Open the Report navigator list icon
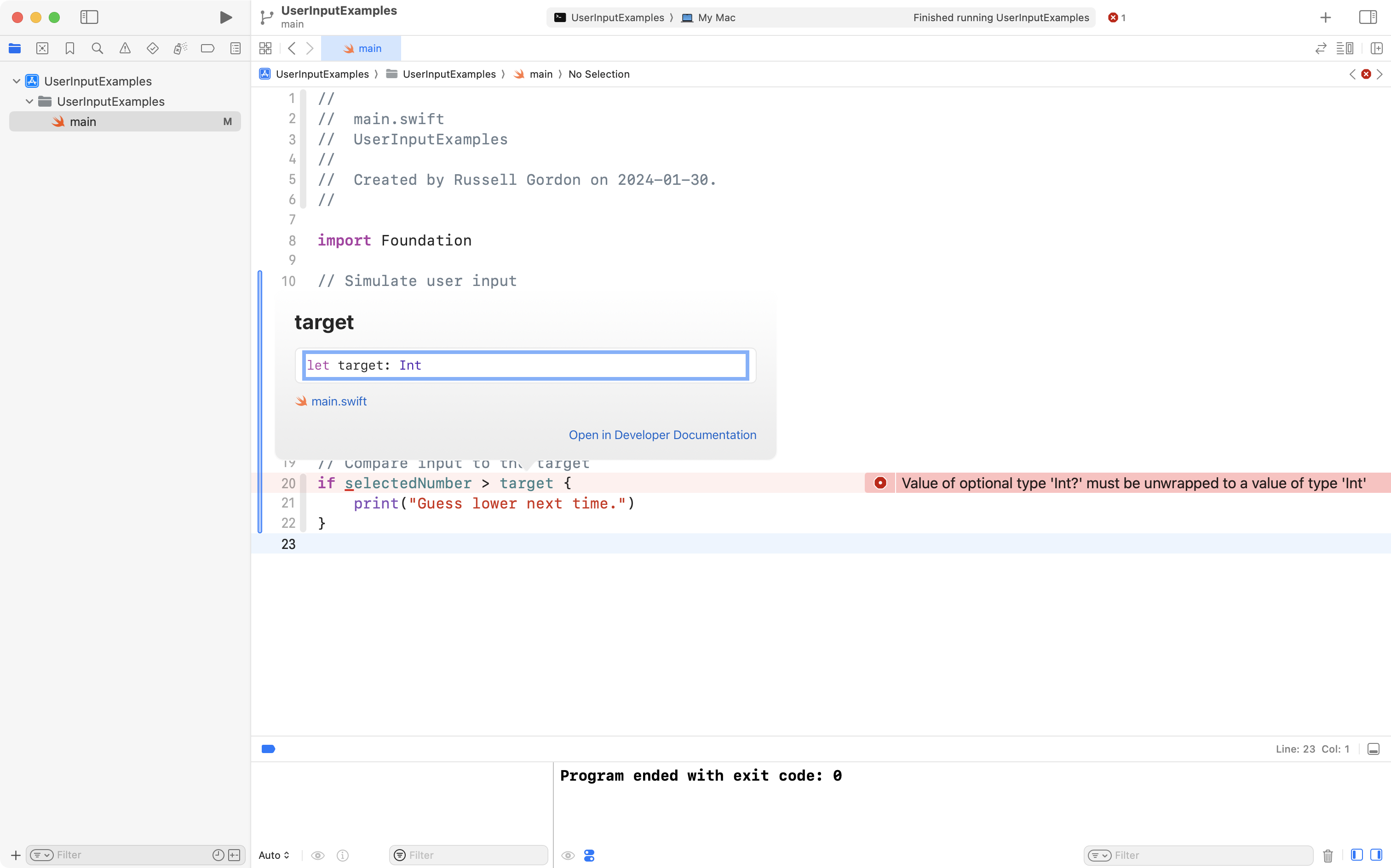The image size is (1391, 868). coord(236,48)
